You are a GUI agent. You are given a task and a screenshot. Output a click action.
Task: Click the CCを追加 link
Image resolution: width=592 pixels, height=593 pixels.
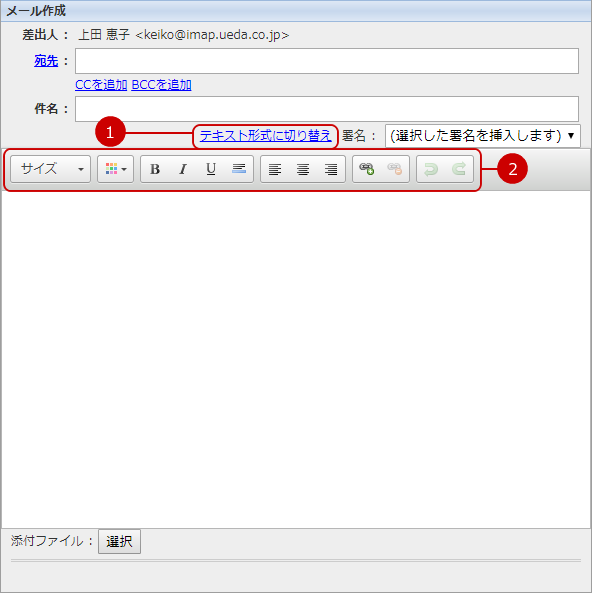[101, 85]
